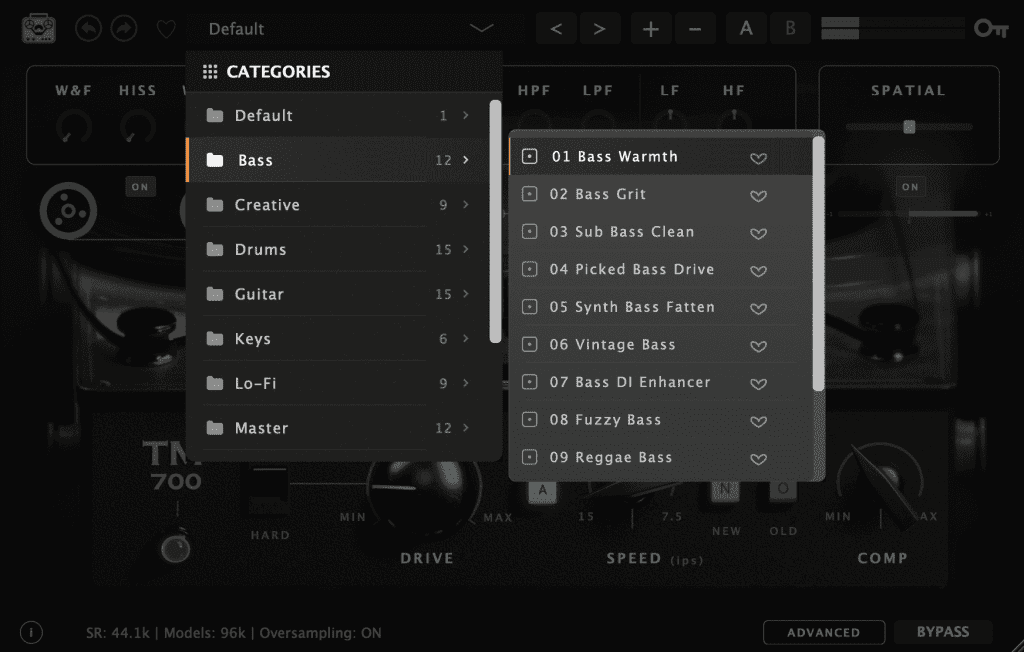Open the info icon in the bottom-left corner
Screen dimensions: 1024x652
click(31, 632)
